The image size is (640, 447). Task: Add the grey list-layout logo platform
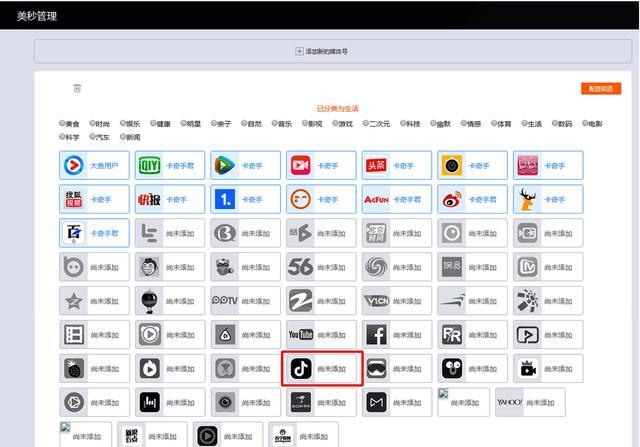tap(94, 335)
